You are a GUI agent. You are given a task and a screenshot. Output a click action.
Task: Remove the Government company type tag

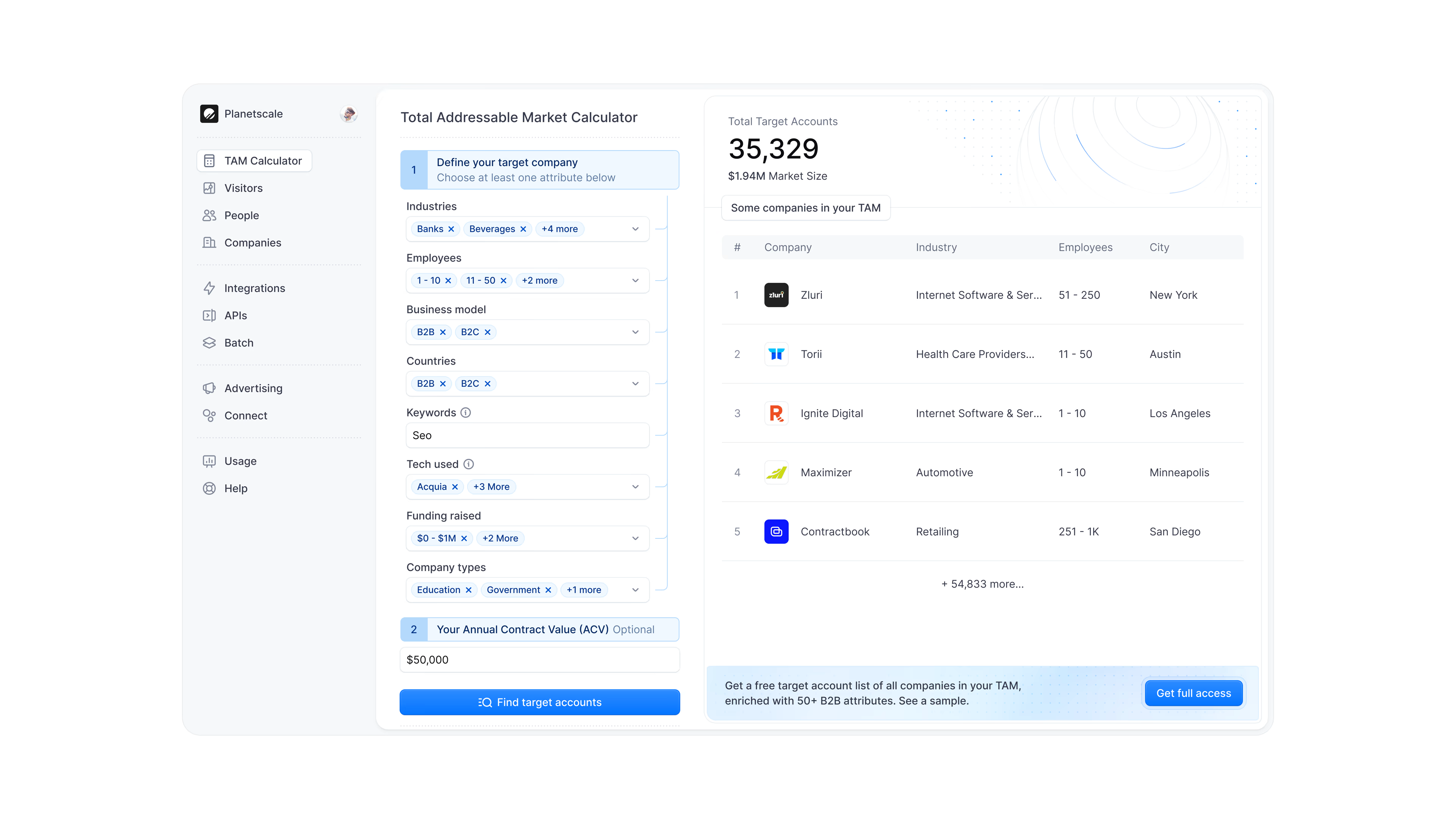pyautogui.click(x=548, y=590)
